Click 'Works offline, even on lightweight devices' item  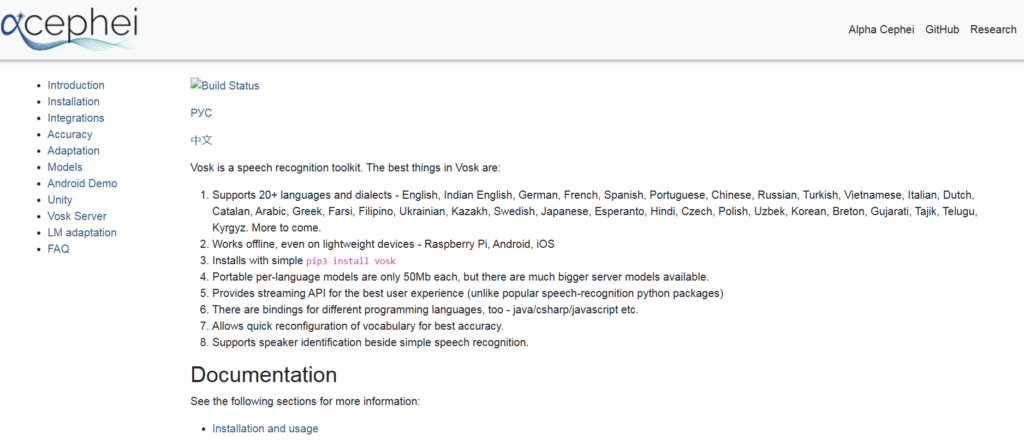click(383, 244)
